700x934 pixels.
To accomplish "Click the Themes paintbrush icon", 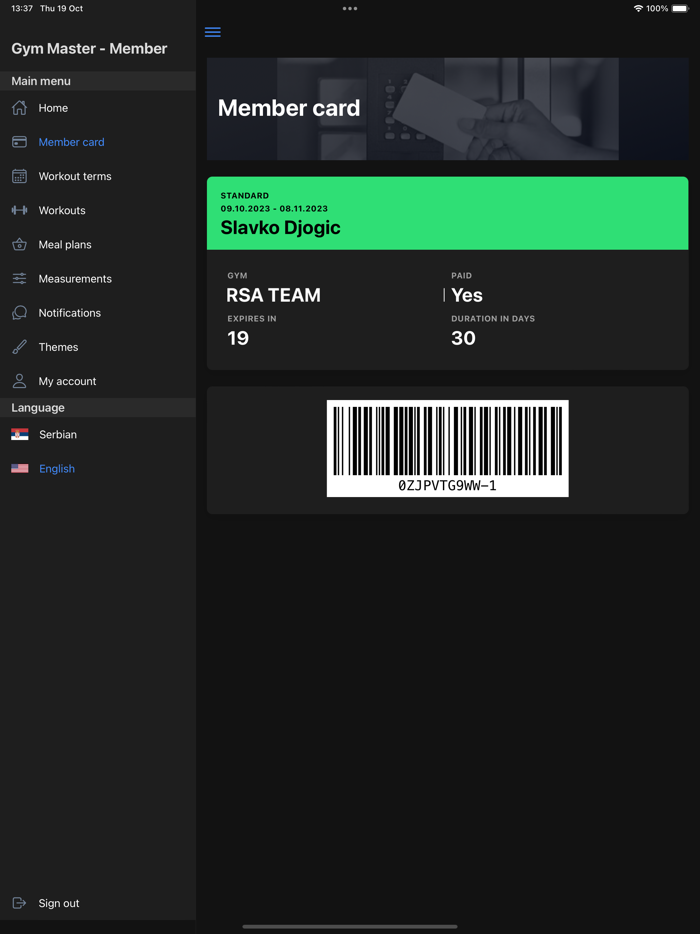I will pyautogui.click(x=20, y=347).
